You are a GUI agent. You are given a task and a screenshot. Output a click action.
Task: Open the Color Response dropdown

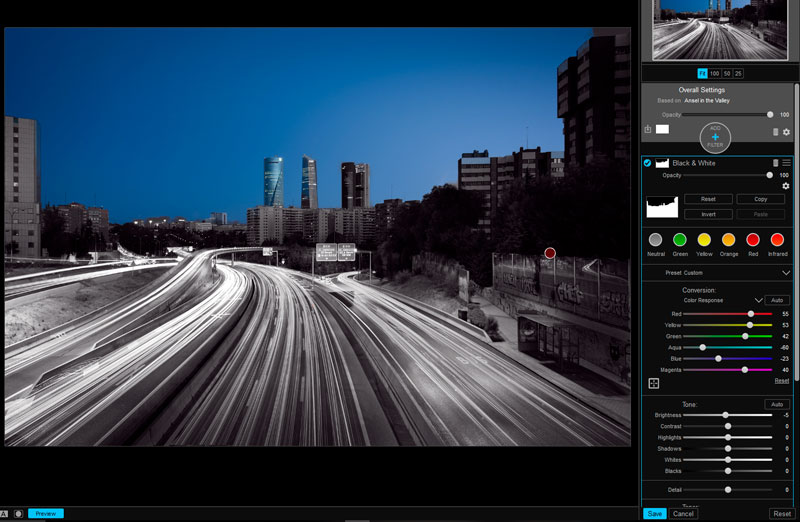pos(758,300)
